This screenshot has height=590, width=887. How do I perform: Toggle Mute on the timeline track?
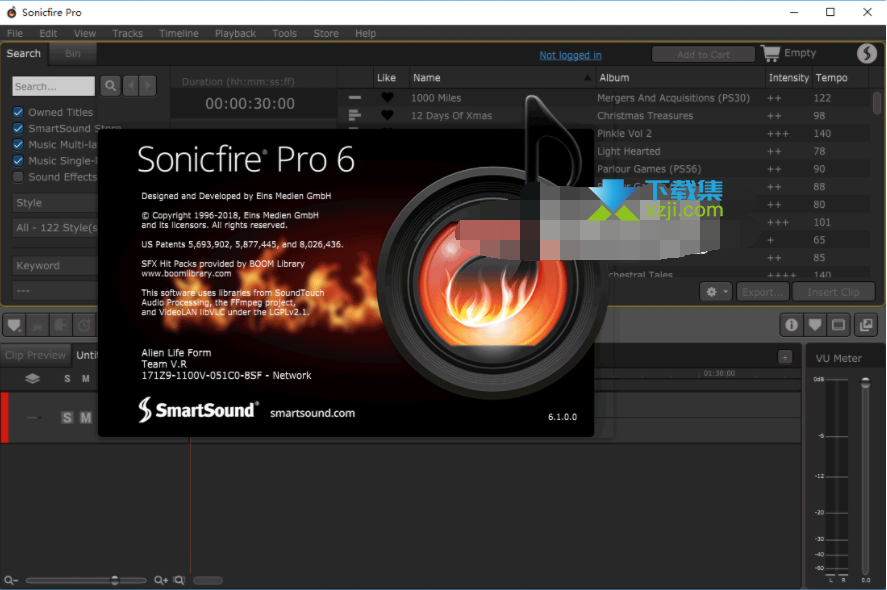click(x=85, y=417)
